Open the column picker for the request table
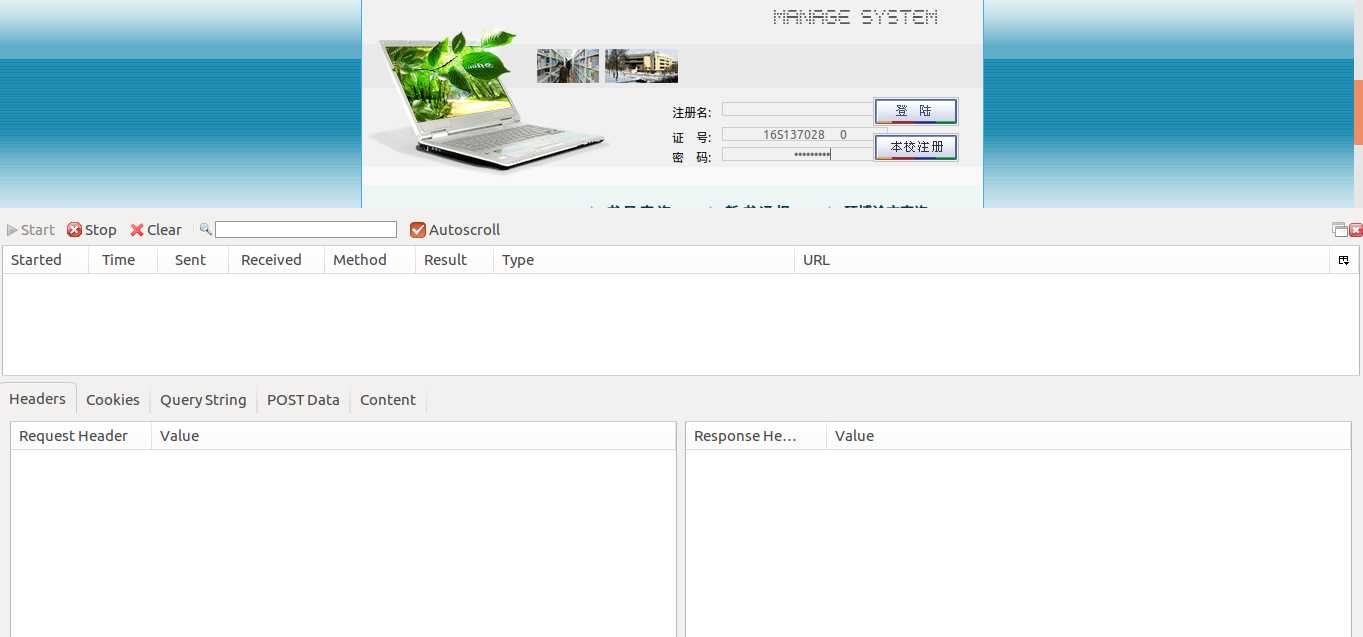The image size is (1363, 637). [1343, 260]
